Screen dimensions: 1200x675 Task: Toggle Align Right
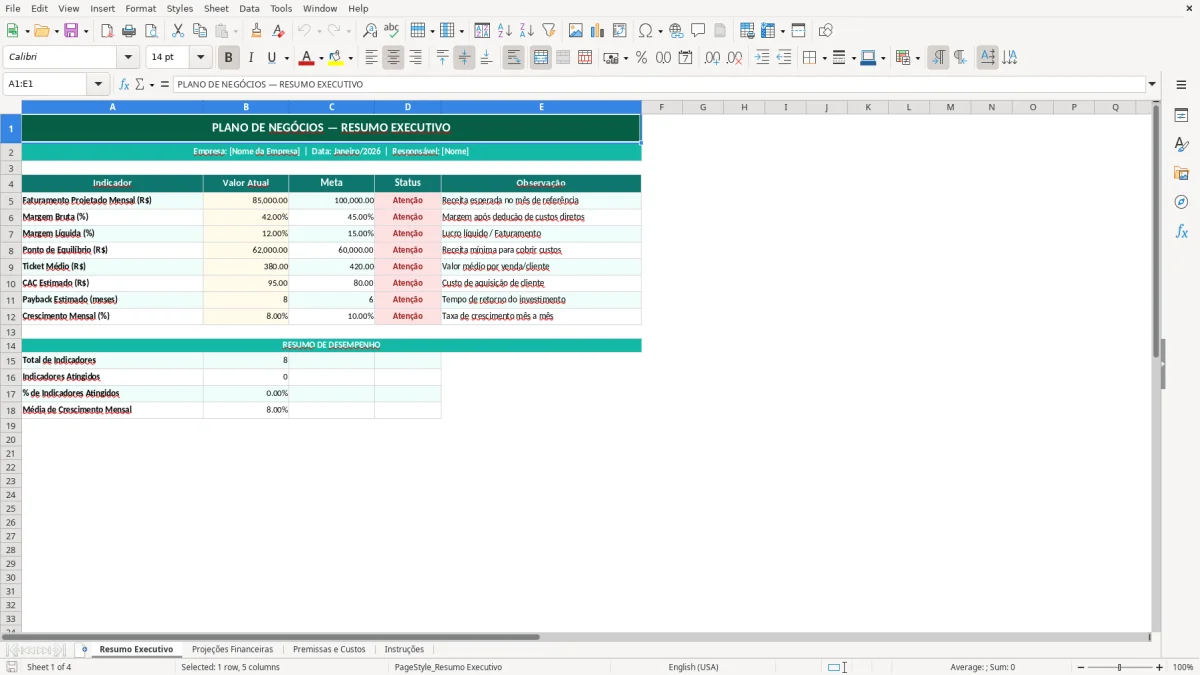point(415,58)
